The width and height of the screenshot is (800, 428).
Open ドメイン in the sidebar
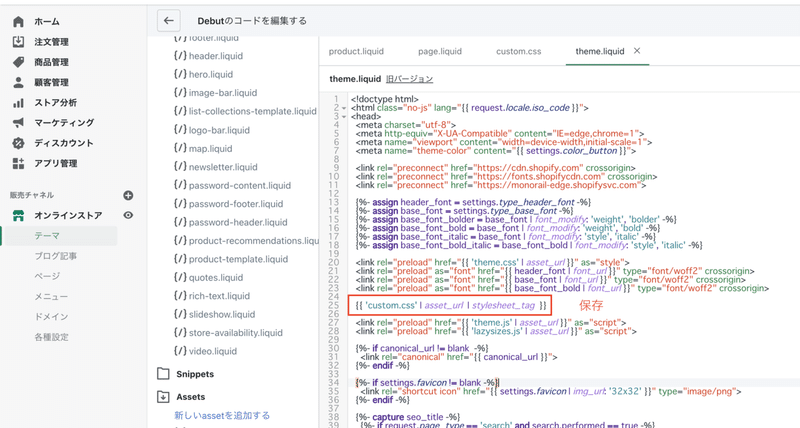[x=51, y=317]
